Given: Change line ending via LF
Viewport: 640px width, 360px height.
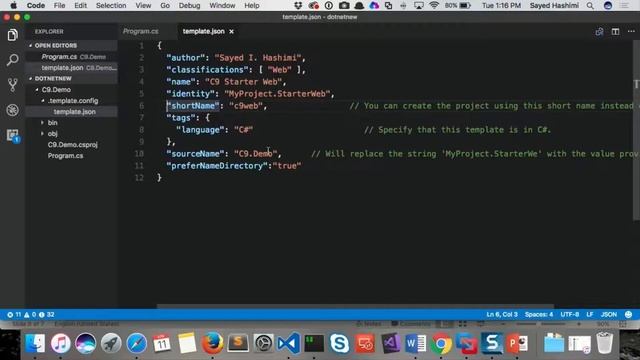Looking at the screenshot, I should [x=589, y=314].
